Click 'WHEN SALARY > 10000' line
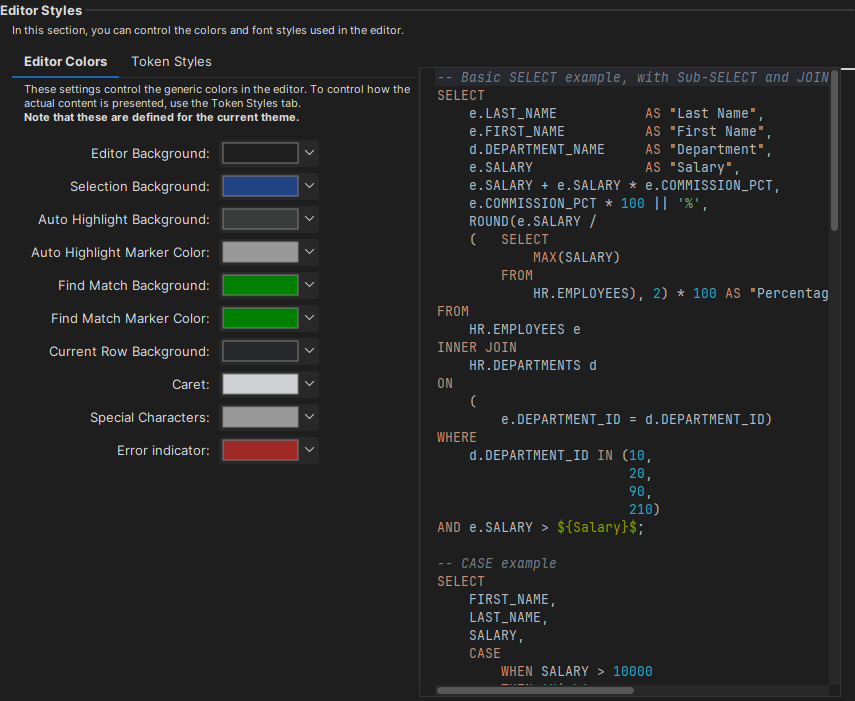This screenshot has height=701, width=855. click(x=576, y=671)
